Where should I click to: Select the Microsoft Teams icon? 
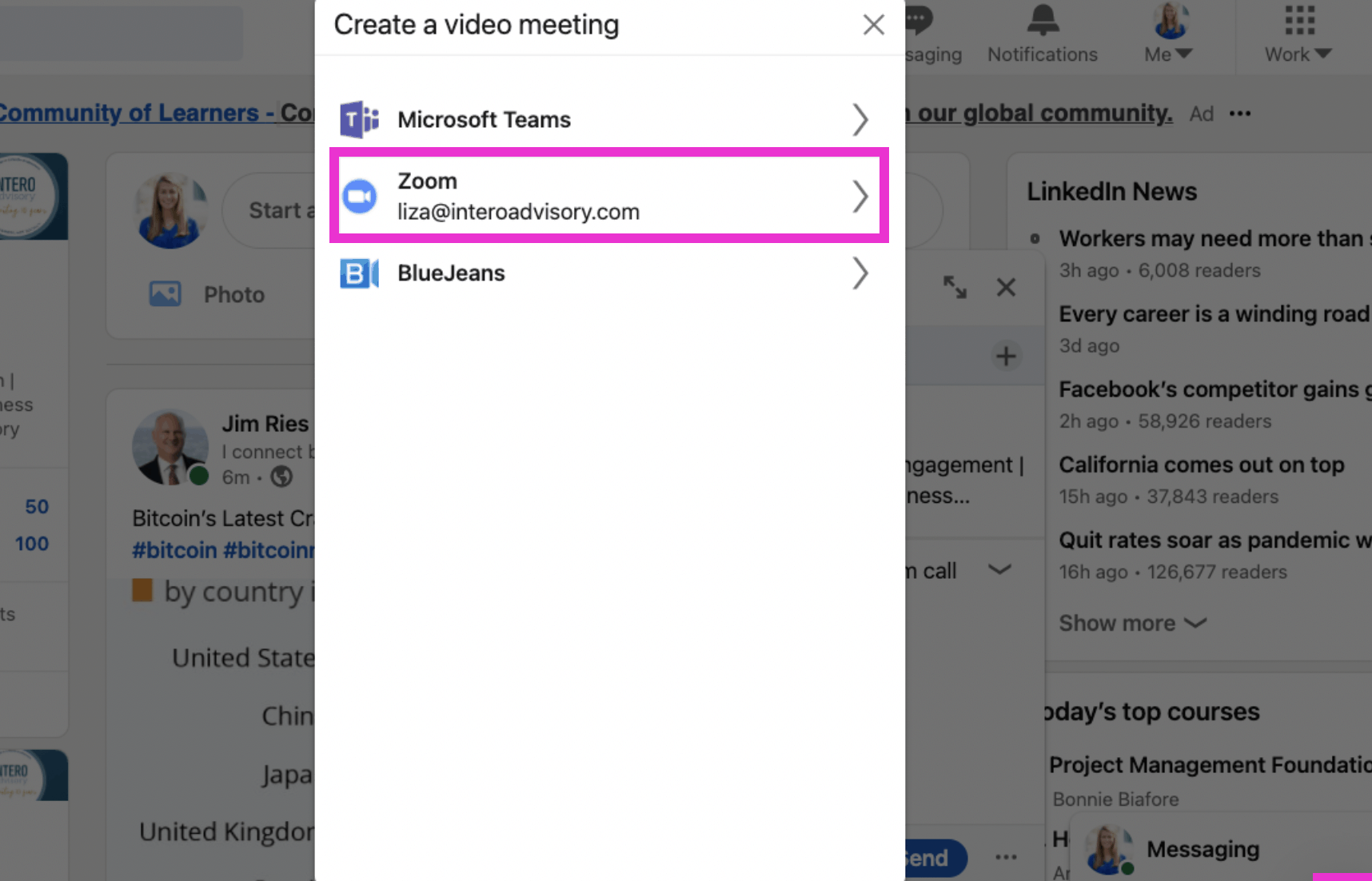[x=359, y=120]
